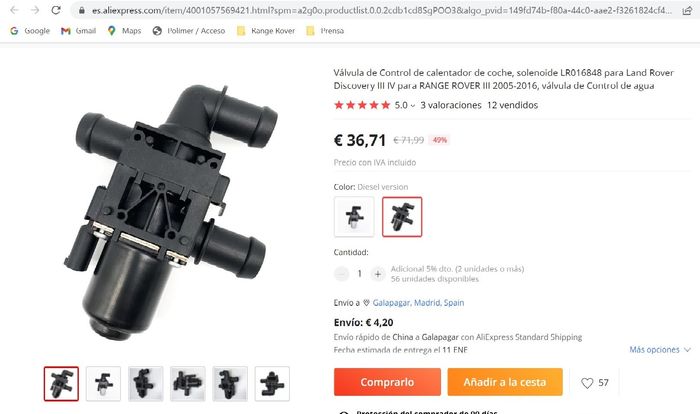Decrease quantity with the minus button
The image size is (700, 414).
(x=342, y=274)
